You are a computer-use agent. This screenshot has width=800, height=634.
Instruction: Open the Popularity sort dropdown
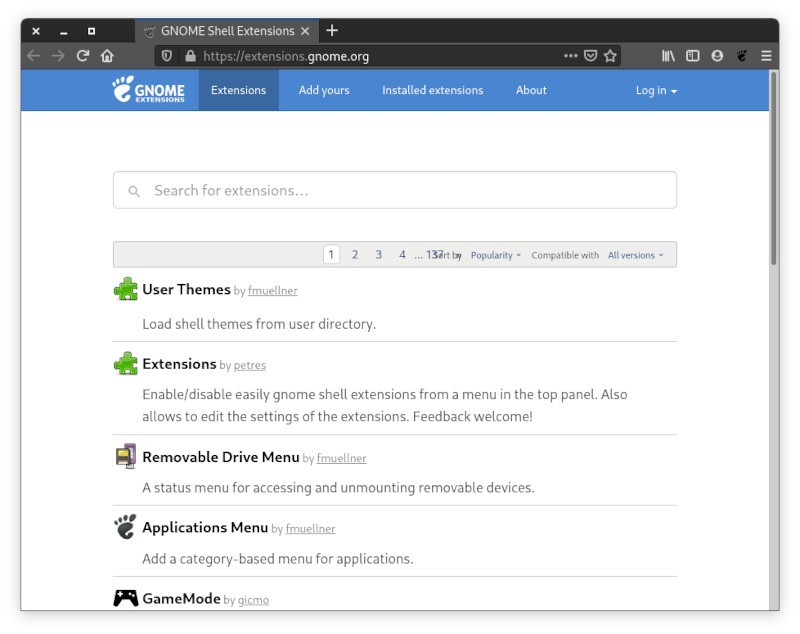[494, 255]
